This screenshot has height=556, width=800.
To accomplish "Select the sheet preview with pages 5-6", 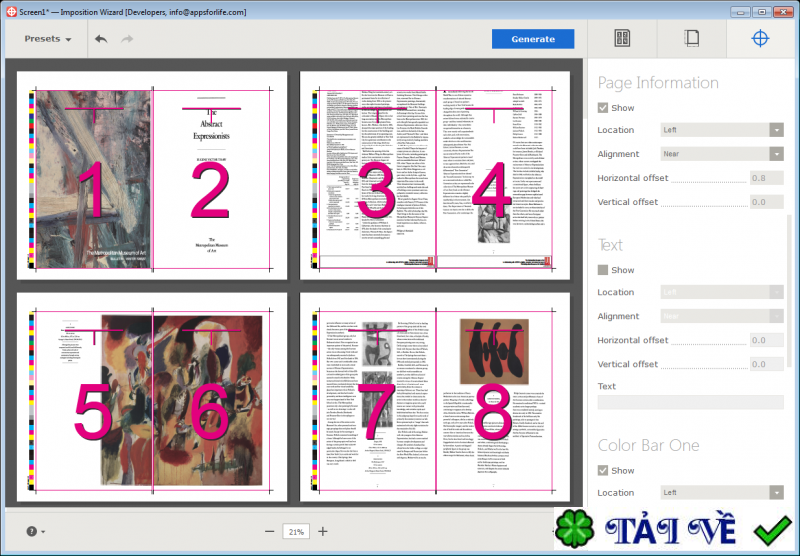I will [152, 397].
